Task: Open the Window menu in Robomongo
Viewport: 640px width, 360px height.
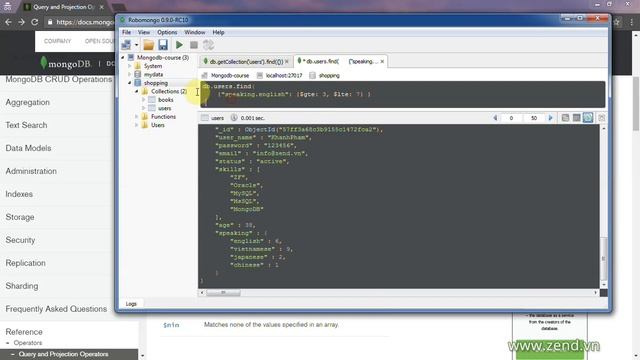Action: point(195,32)
